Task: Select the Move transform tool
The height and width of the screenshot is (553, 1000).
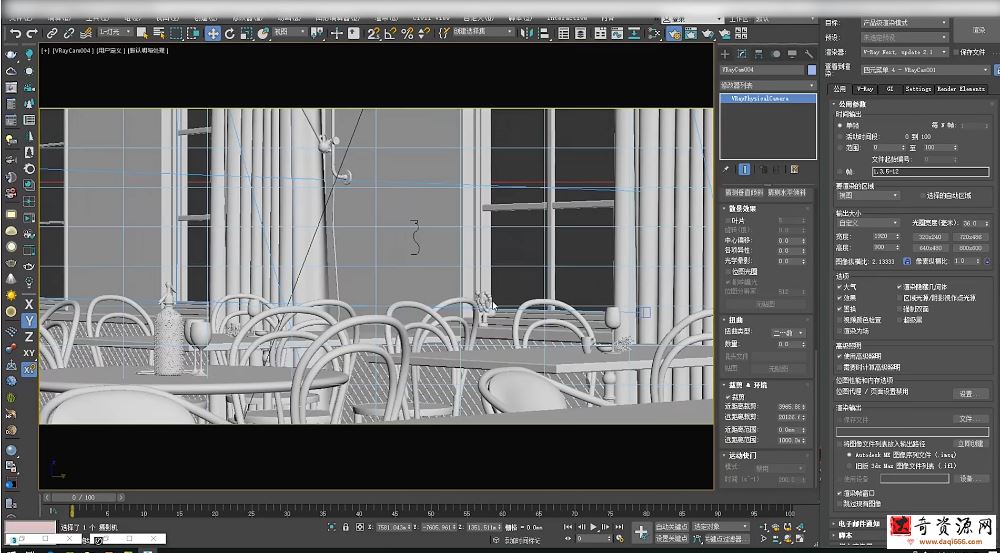Action: click(213, 33)
